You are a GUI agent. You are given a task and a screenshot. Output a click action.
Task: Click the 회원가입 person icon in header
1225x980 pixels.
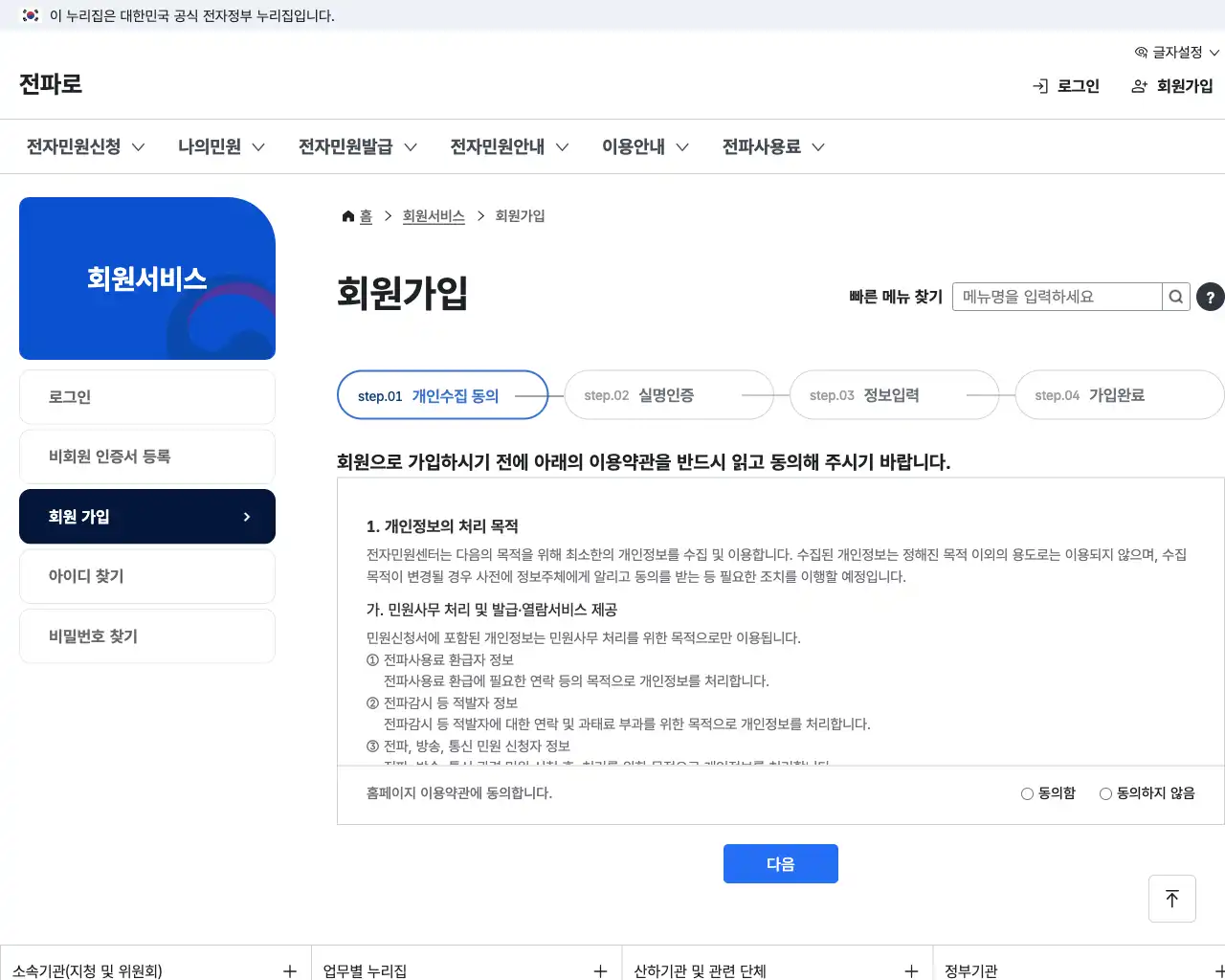click(1139, 86)
